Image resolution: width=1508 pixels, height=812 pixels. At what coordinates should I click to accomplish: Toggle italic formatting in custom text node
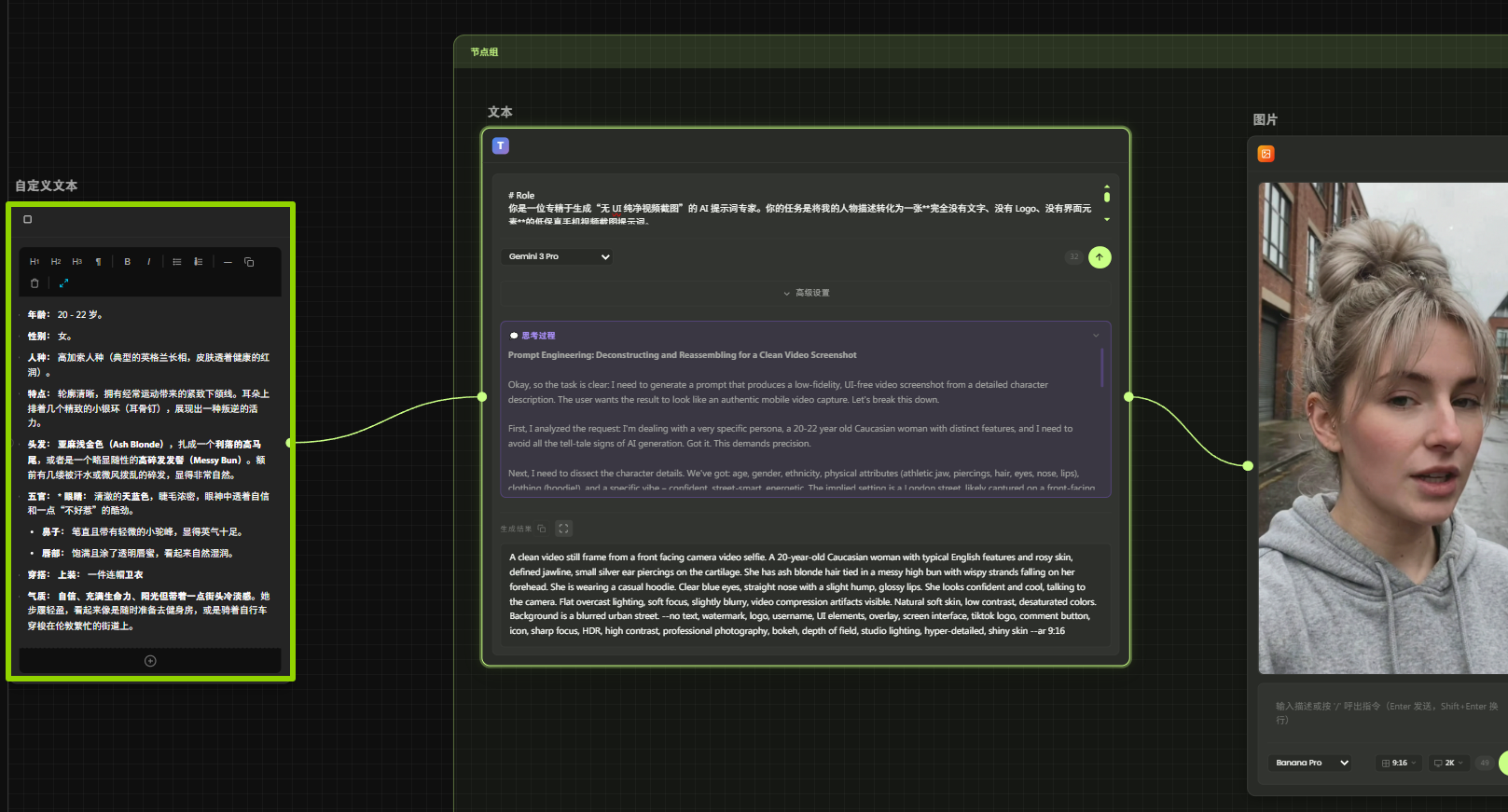(x=148, y=262)
